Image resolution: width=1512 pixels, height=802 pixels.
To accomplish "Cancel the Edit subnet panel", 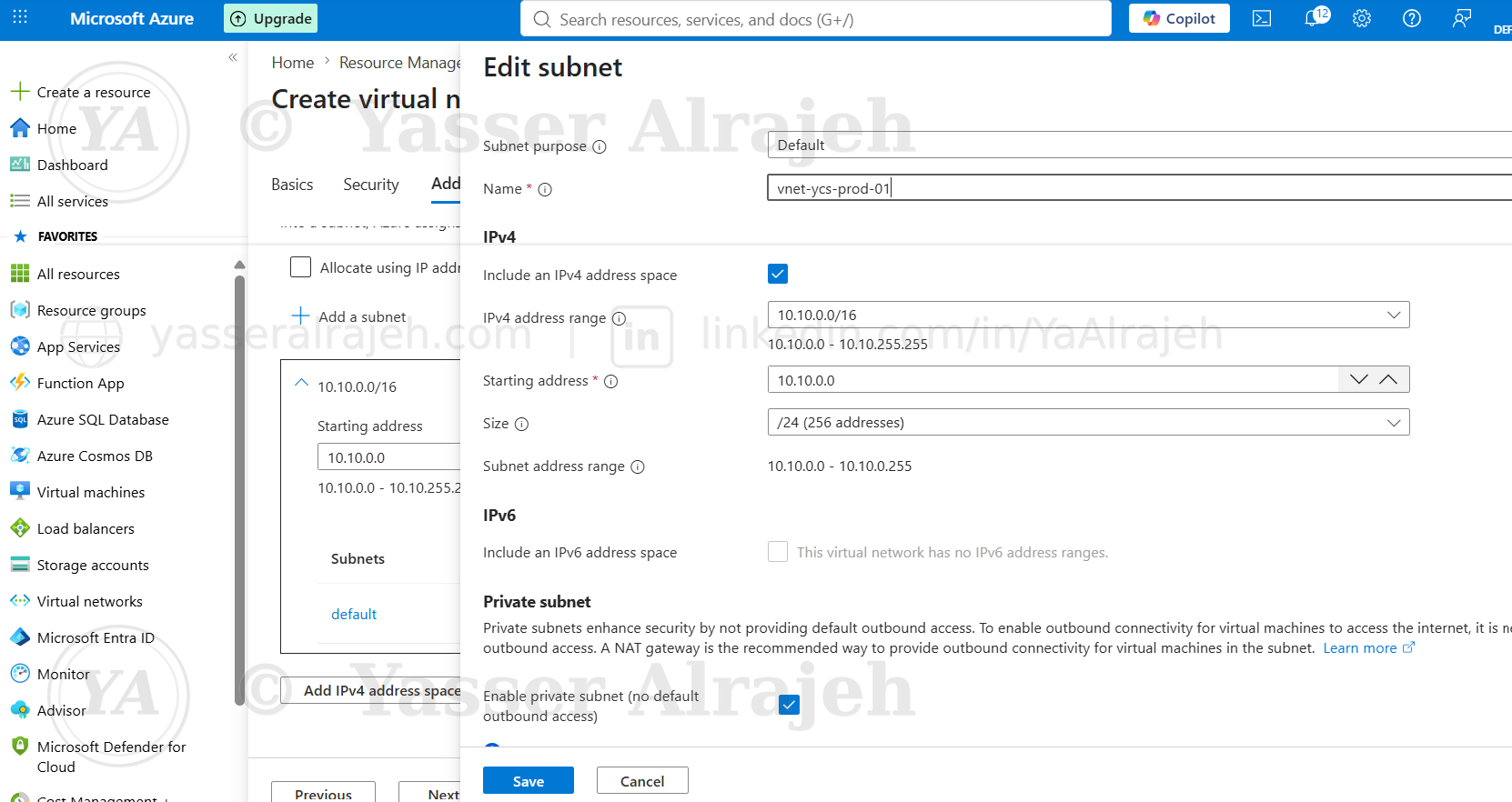I will tap(642, 781).
